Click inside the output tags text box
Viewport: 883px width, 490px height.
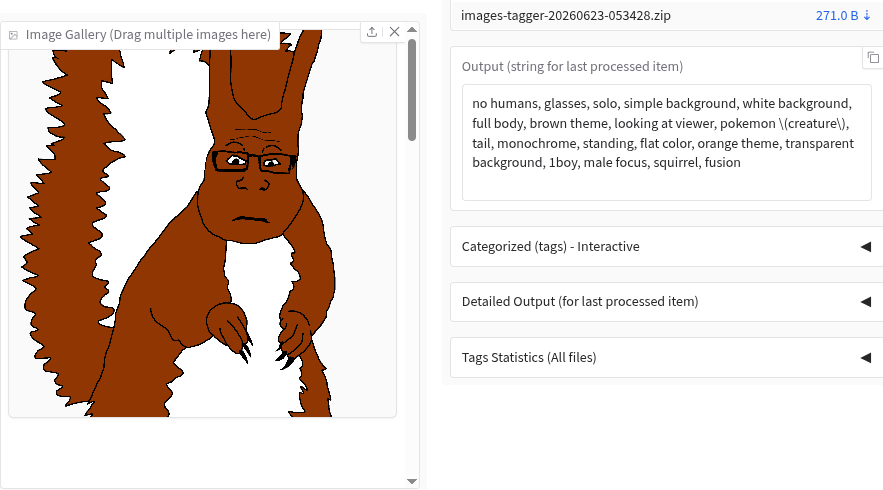point(666,142)
